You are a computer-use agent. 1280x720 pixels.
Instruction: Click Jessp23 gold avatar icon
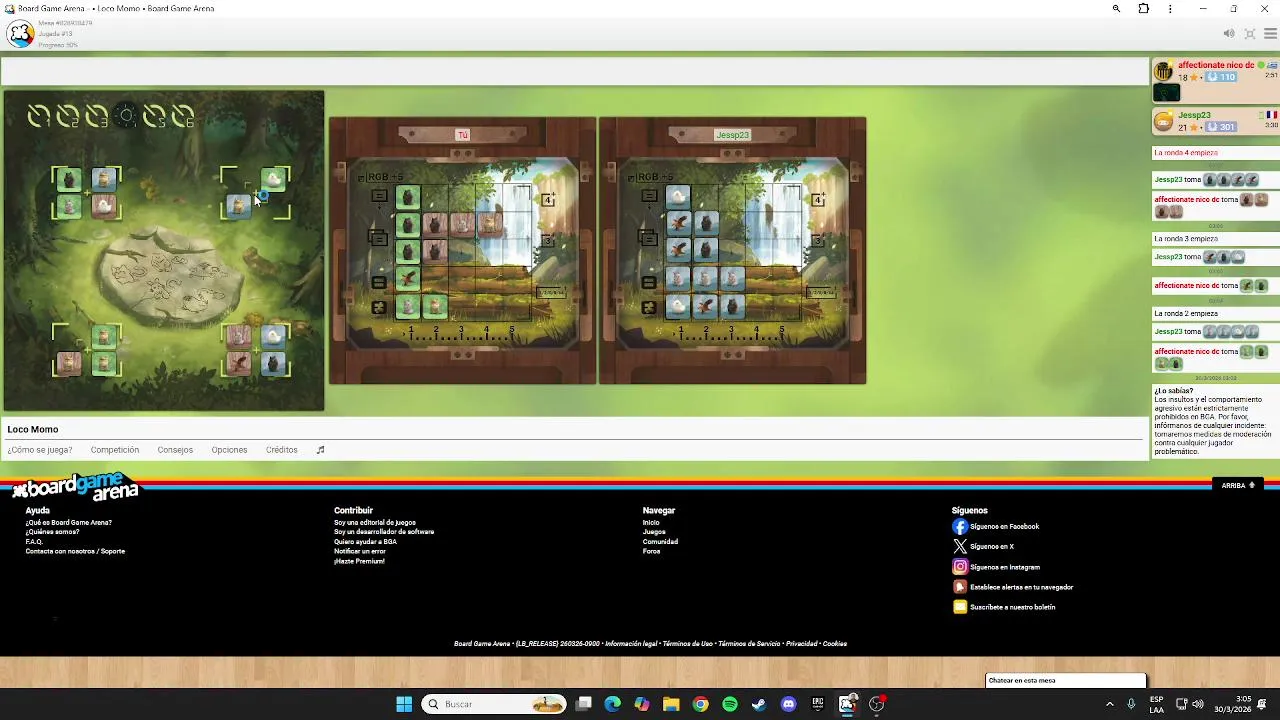coord(1163,122)
